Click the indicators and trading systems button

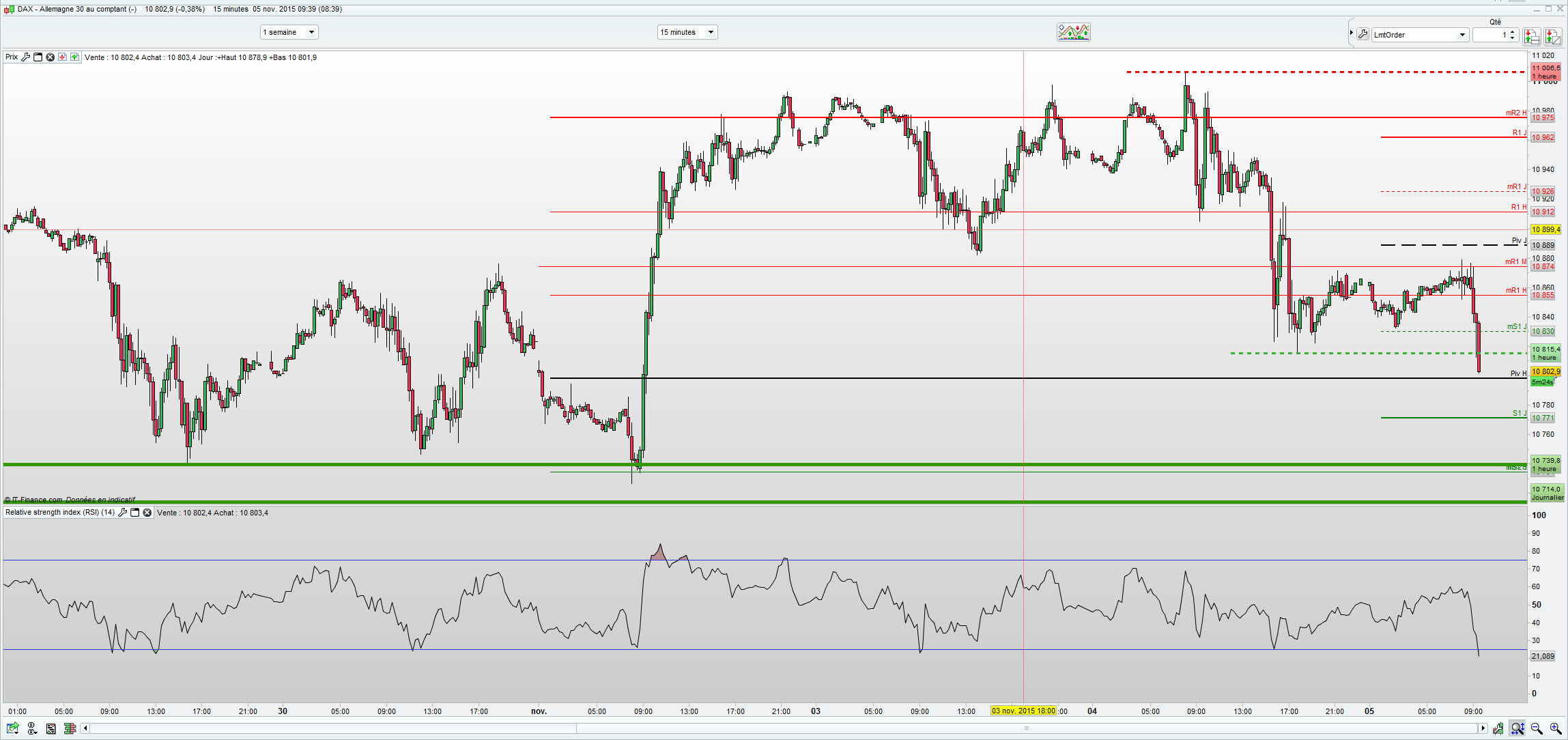1073,32
